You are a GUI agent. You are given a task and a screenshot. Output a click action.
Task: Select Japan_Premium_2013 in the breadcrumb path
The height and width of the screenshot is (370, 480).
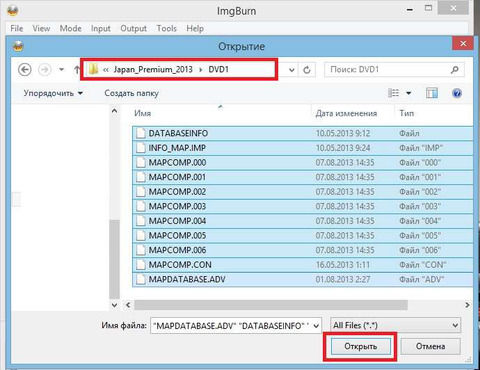pyautogui.click(x=153, y=69)
